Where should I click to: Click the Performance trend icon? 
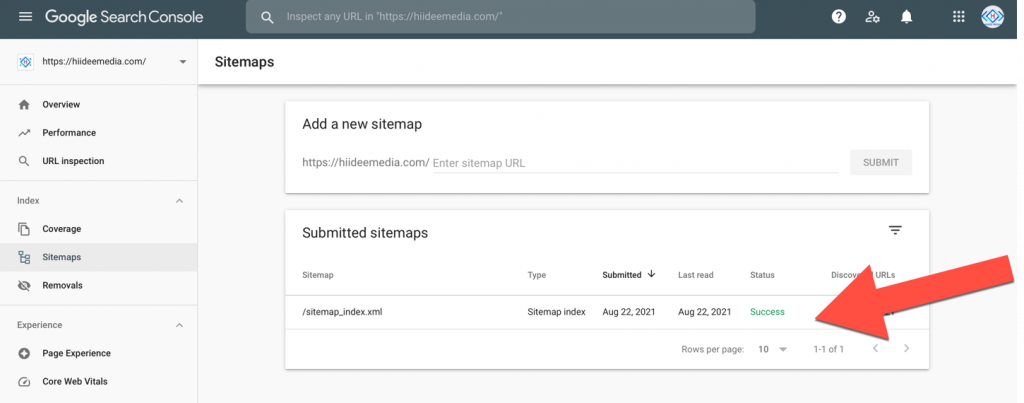point(24,133)
